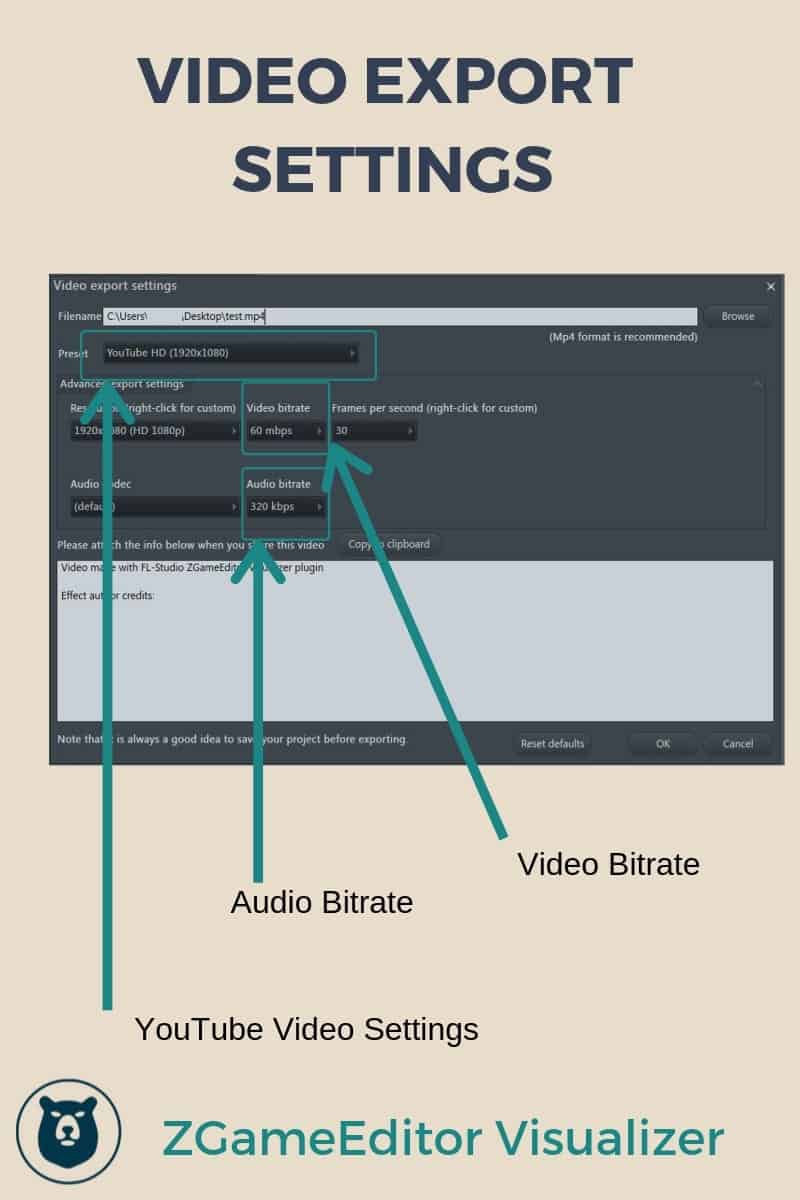Click the arrow icon on the Frames per second box
This screenshot has height=1200, width=800.
pyautogui.click(x=408, y=431)
